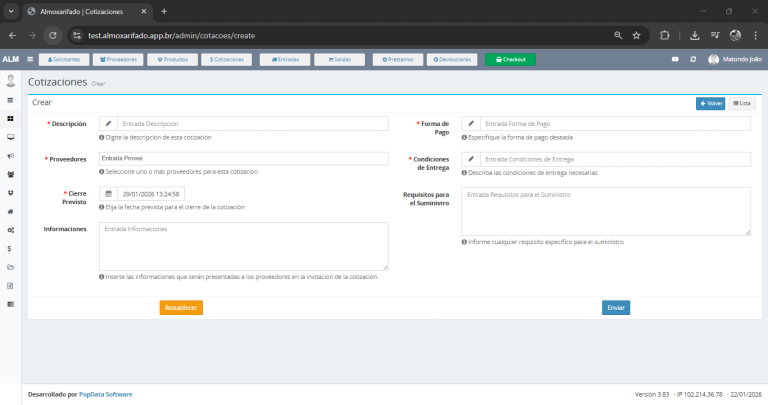
Task: Open the monitor icon in left sidebar
Action: 10,137
